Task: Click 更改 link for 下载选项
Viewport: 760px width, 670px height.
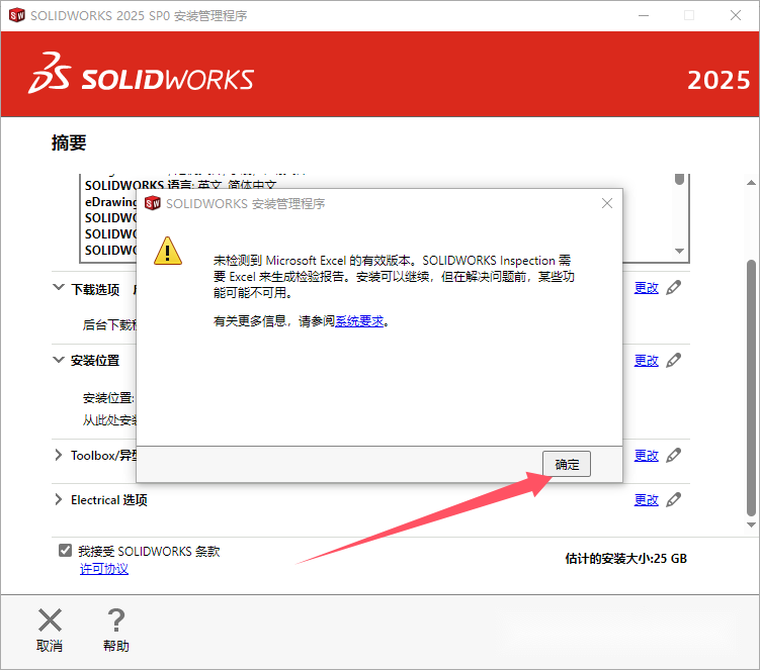Action: [x=646, y=288]
